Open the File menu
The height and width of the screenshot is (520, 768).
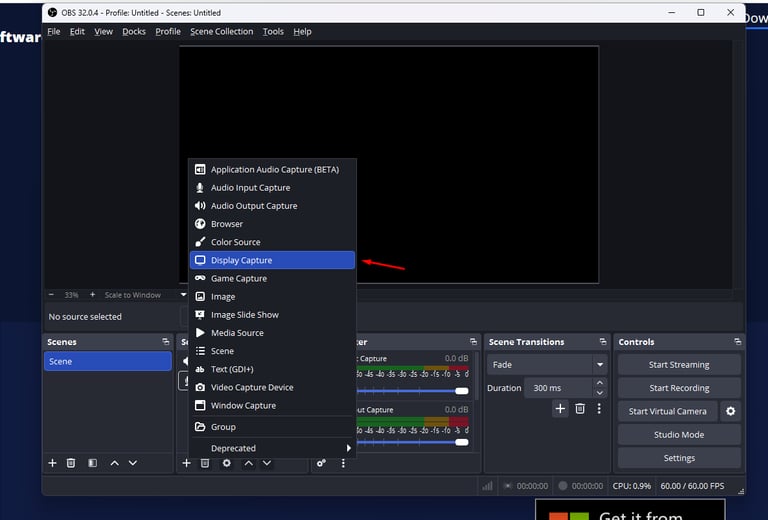[x=54, y=31]
